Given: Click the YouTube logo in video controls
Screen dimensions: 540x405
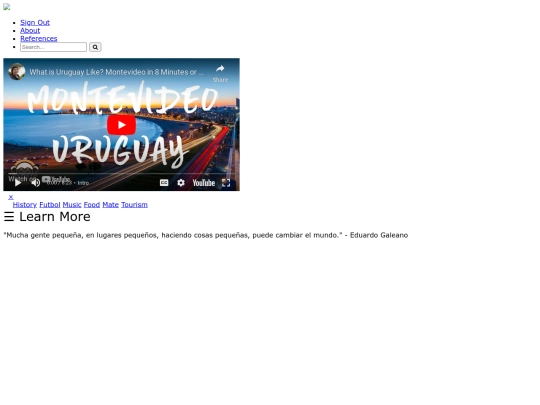Looking at the screenshot, I should [x=204, y=183].
